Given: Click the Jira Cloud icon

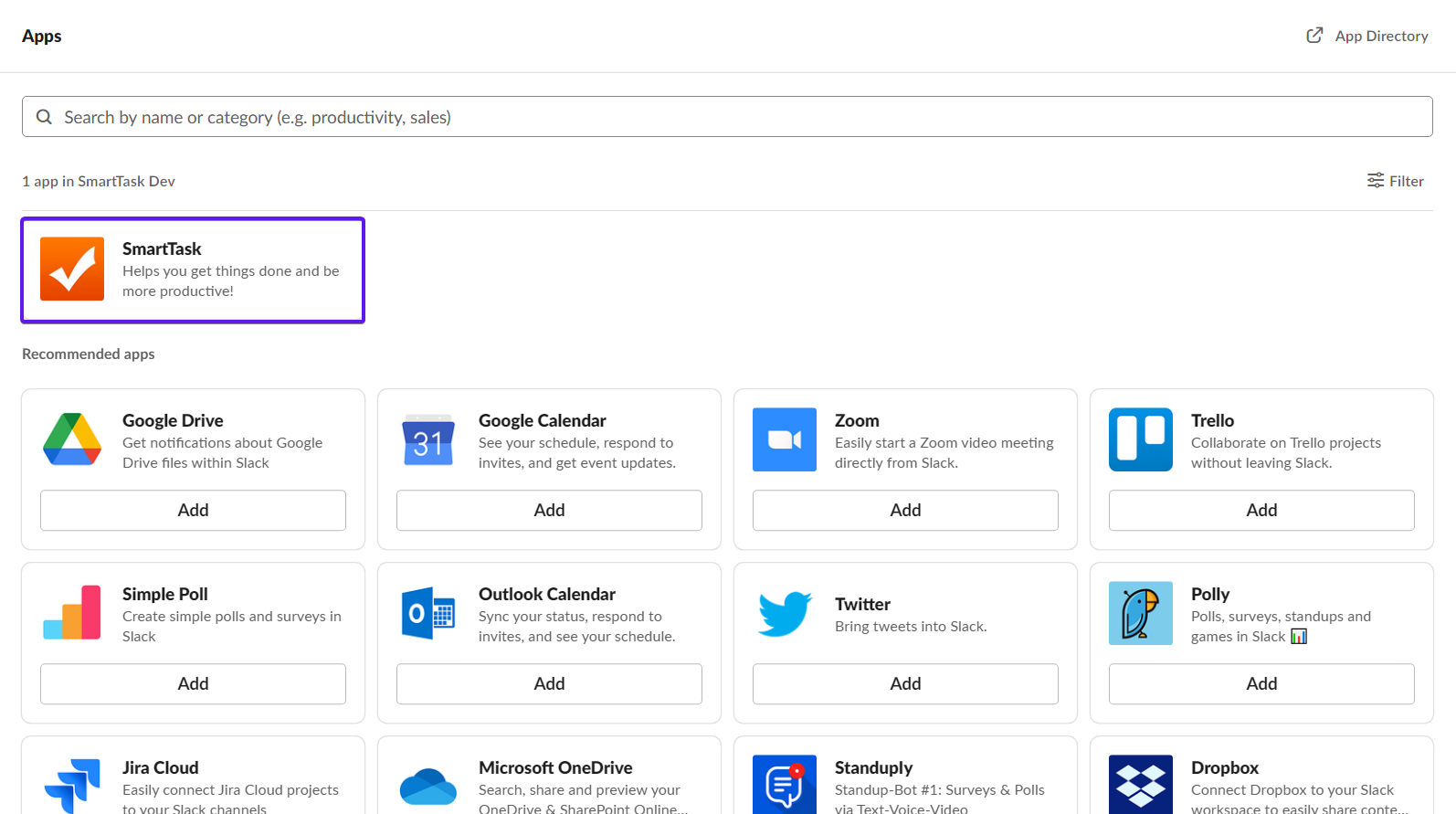Looking at the screenshot, I should pos(72,786).
